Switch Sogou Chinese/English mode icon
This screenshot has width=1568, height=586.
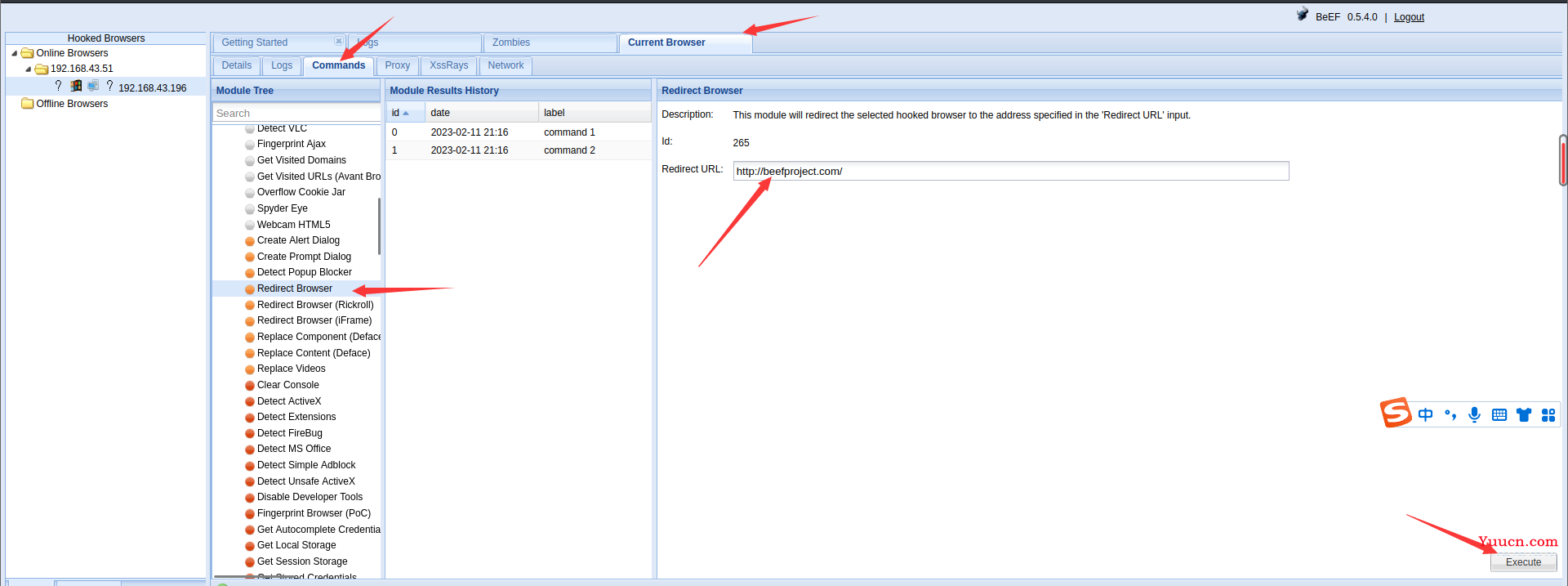(x=1425, y=414)
